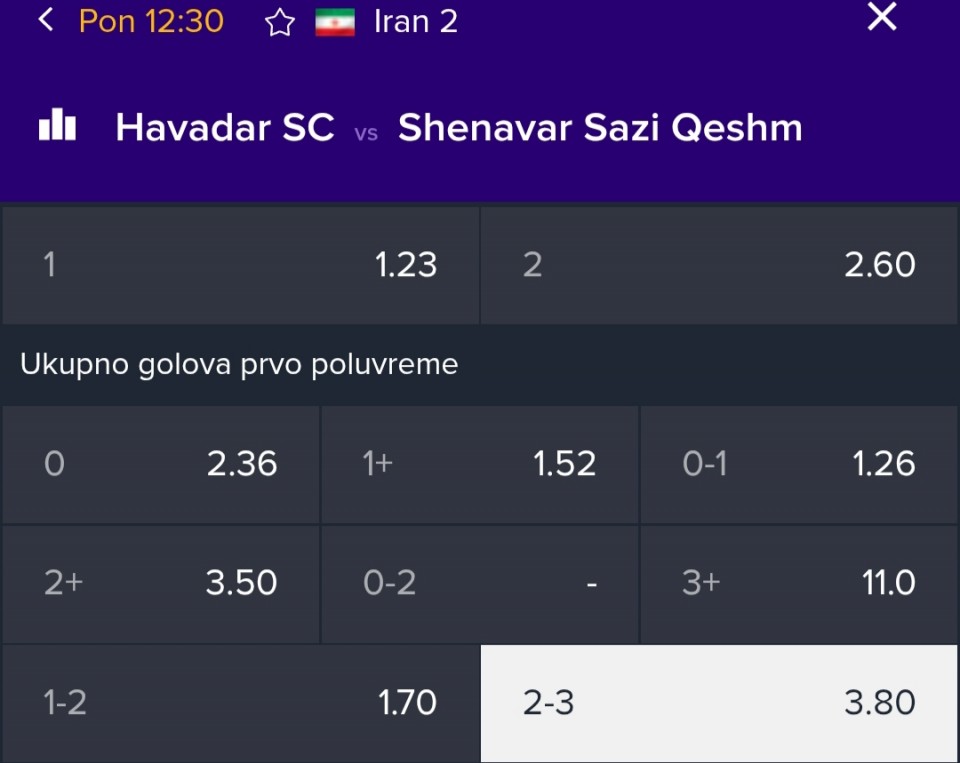Image resolution: width=960 pixels, height=763 pixels.
Task: Choose 1-2 goals at odds 1.70
Action: tap(241, 703)
